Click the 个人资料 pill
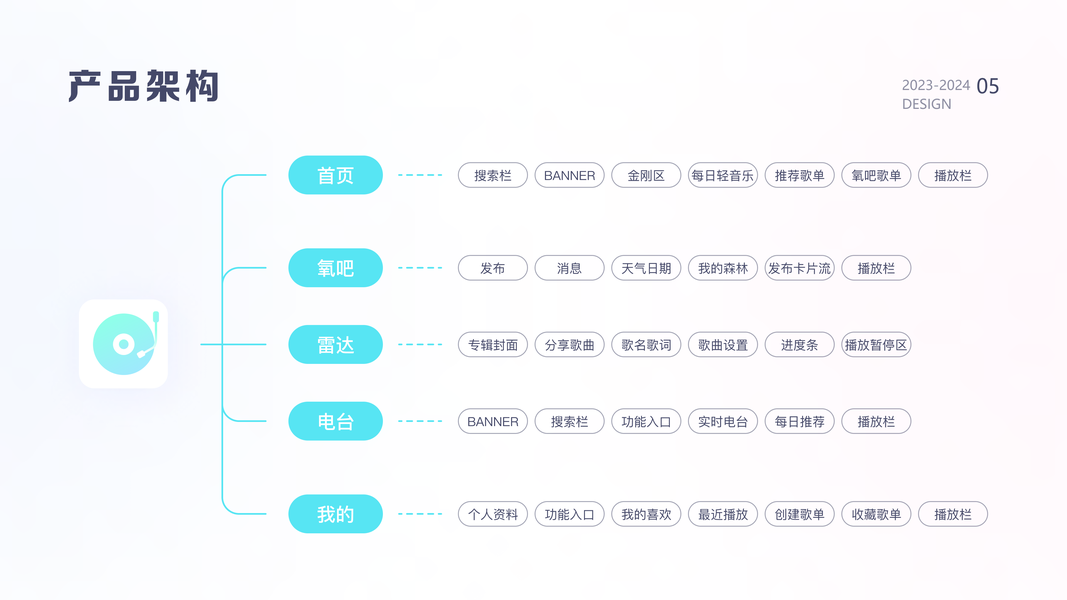 pos(493,514)
